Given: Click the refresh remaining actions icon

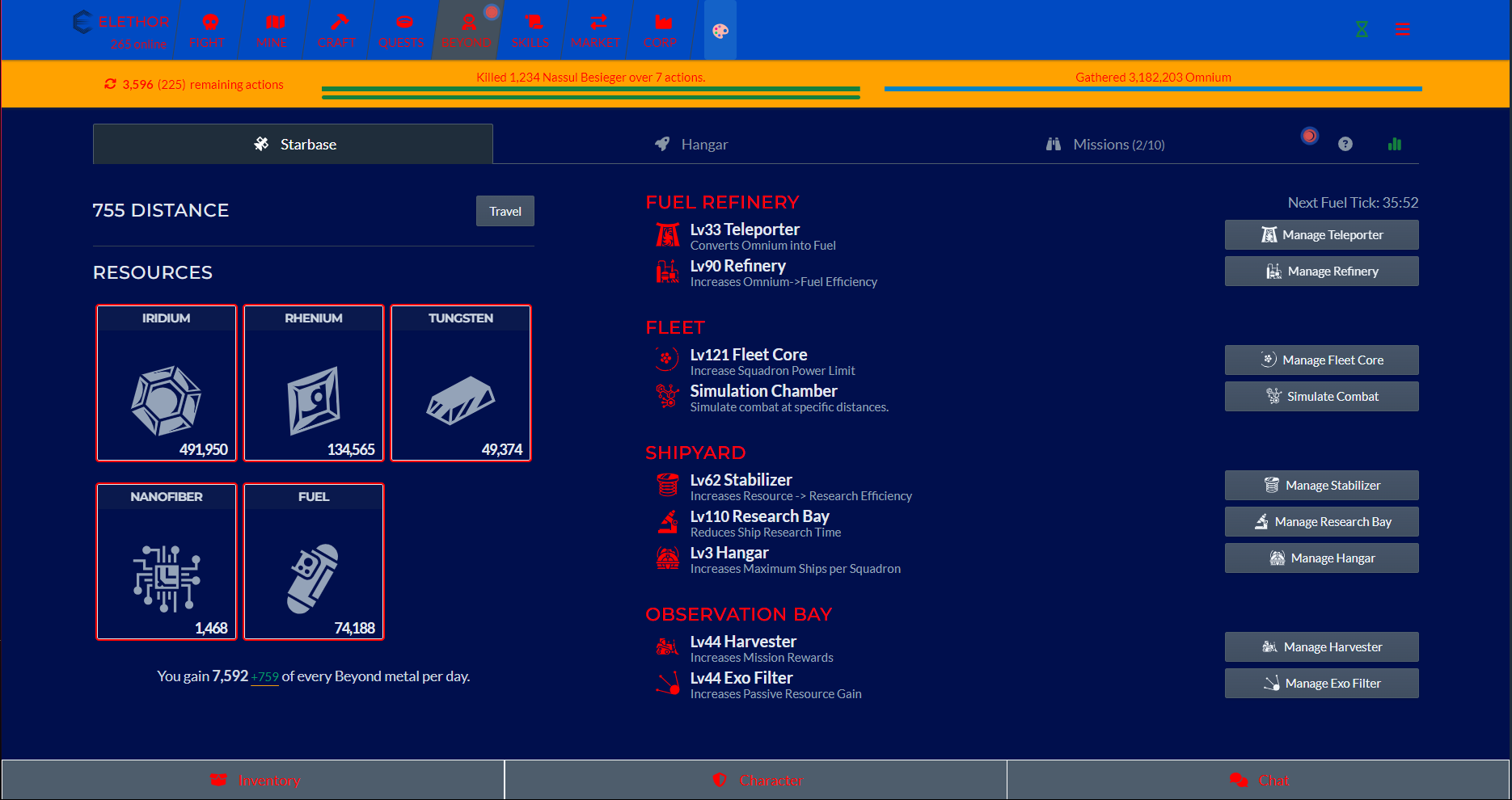Looking at the screenshot, I should point(110,84).
